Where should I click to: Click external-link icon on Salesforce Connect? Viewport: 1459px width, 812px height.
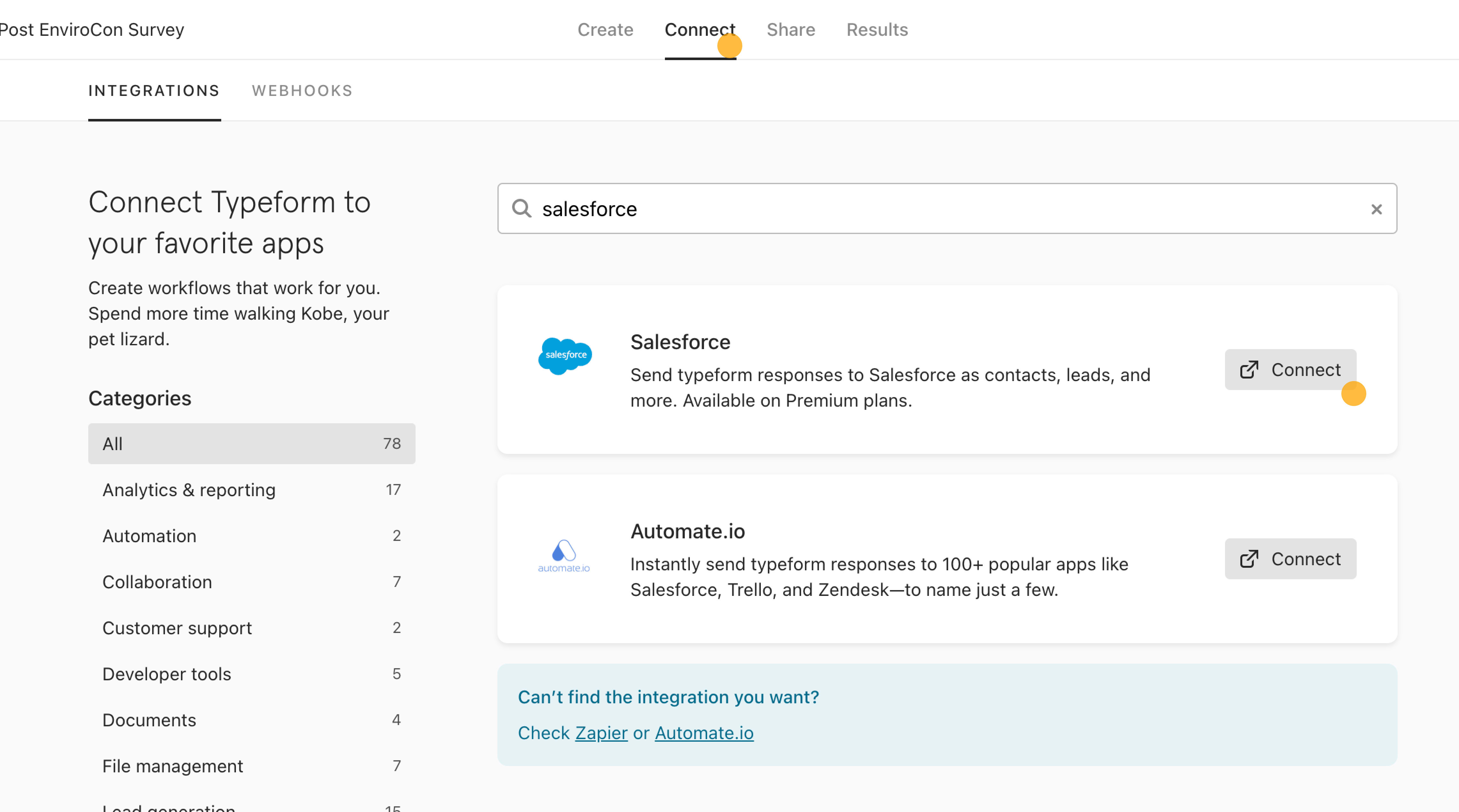tap(1249, 370)
